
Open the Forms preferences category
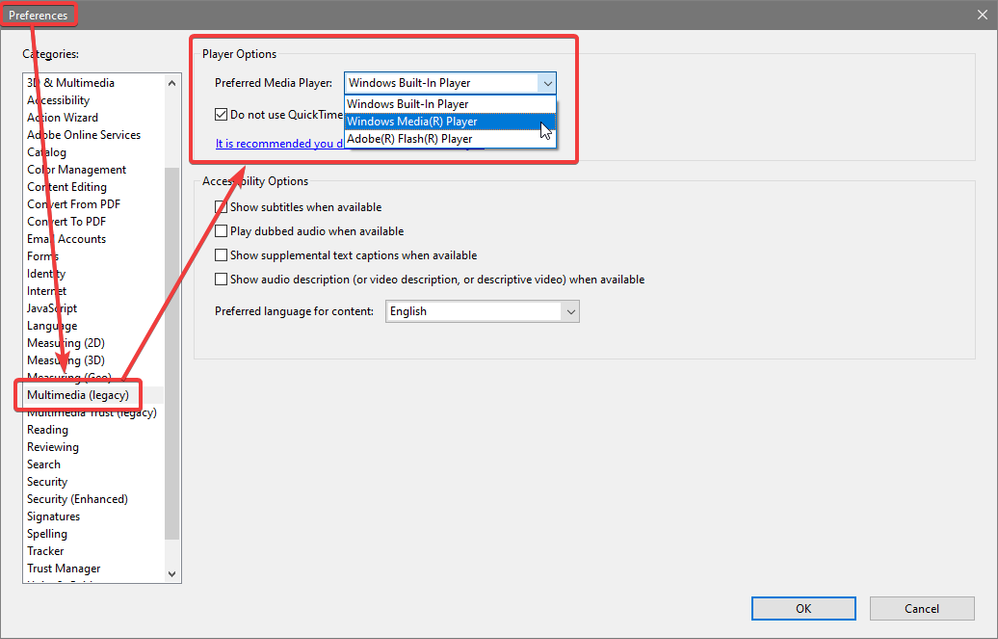click(43, 256)
